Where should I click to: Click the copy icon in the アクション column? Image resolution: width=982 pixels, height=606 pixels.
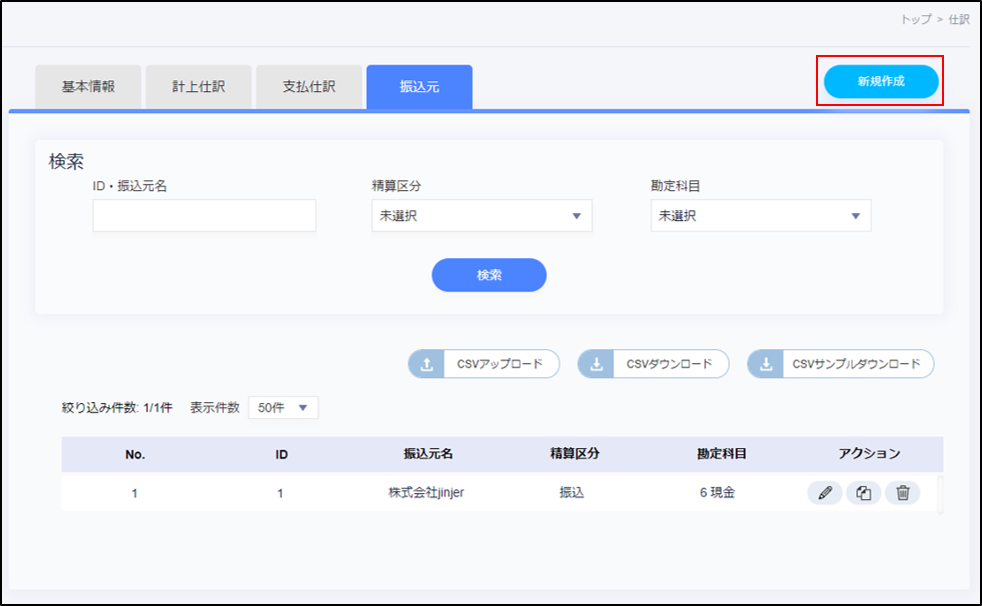click(x=863, y=493)
